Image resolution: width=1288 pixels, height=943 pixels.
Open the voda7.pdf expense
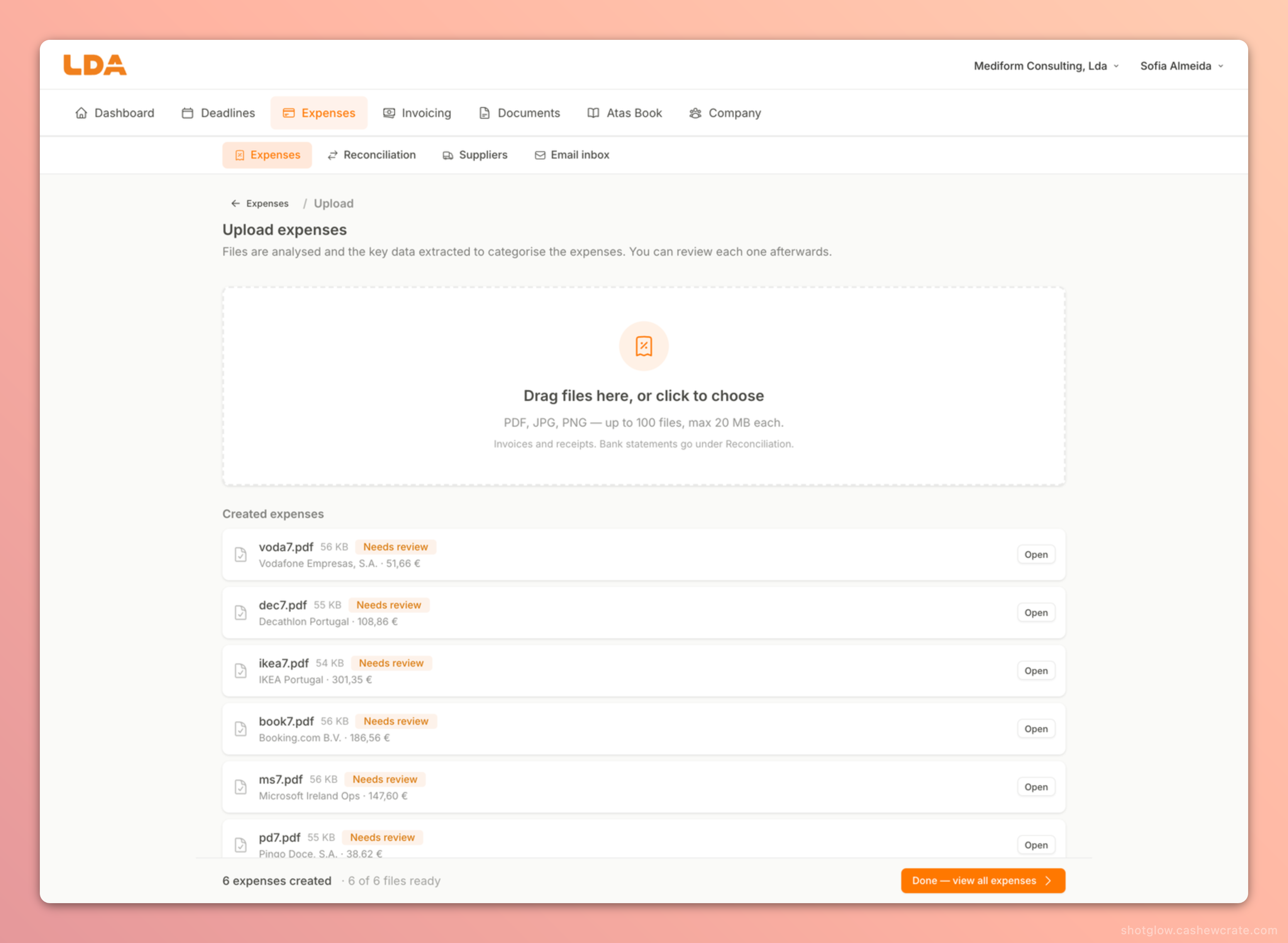point(1036,555)
